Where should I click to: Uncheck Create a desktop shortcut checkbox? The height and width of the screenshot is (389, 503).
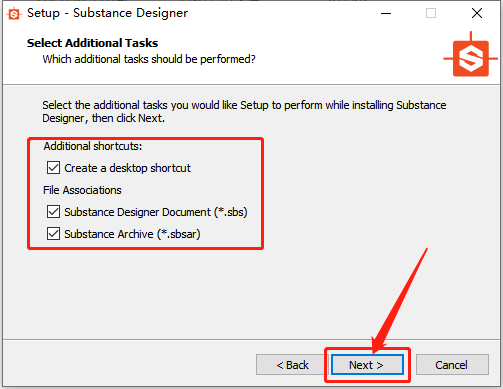coord(53,168)
